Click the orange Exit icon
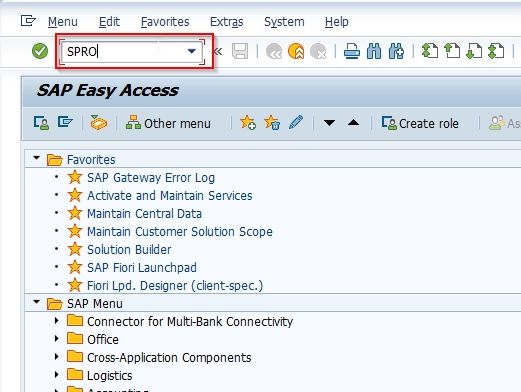 click(x=296, y=51)
